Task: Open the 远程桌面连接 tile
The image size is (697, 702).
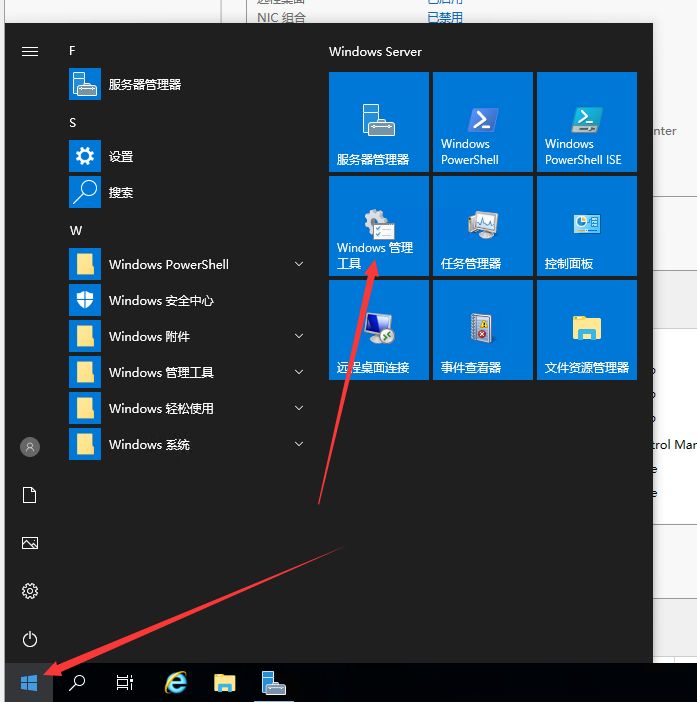Action: [x=379, y=330]
